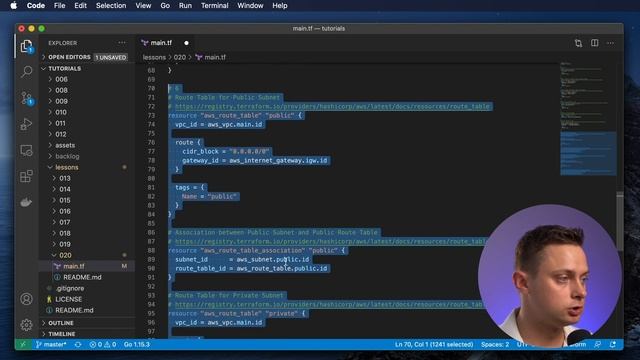Open the Run menu
This screenshot has width=640, height=360.
pyautogui.click(x=185, y=6)
